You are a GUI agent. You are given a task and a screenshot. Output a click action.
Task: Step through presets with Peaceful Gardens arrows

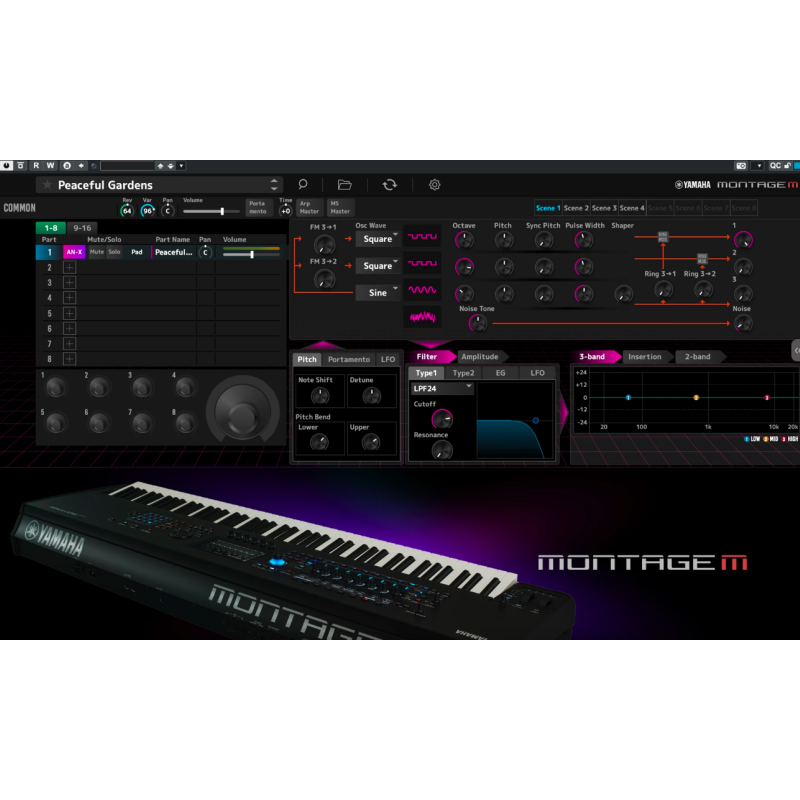[x=274, y=185]
